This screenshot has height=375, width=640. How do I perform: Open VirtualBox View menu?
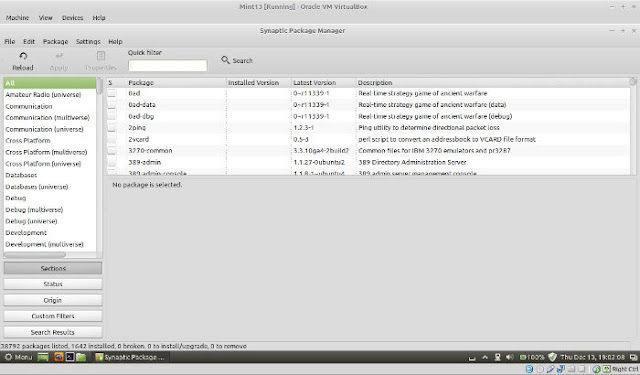coord(45,18)
